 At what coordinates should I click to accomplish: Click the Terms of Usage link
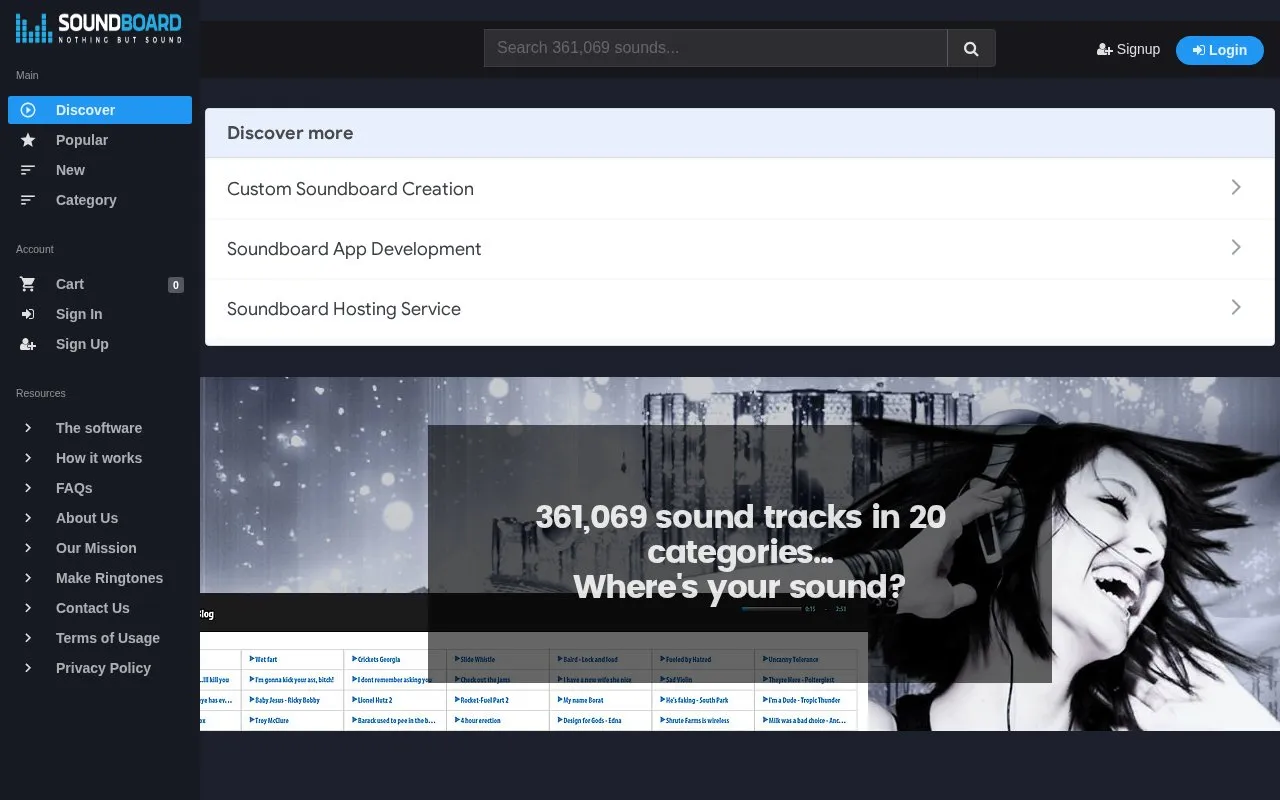click(108, 638)
